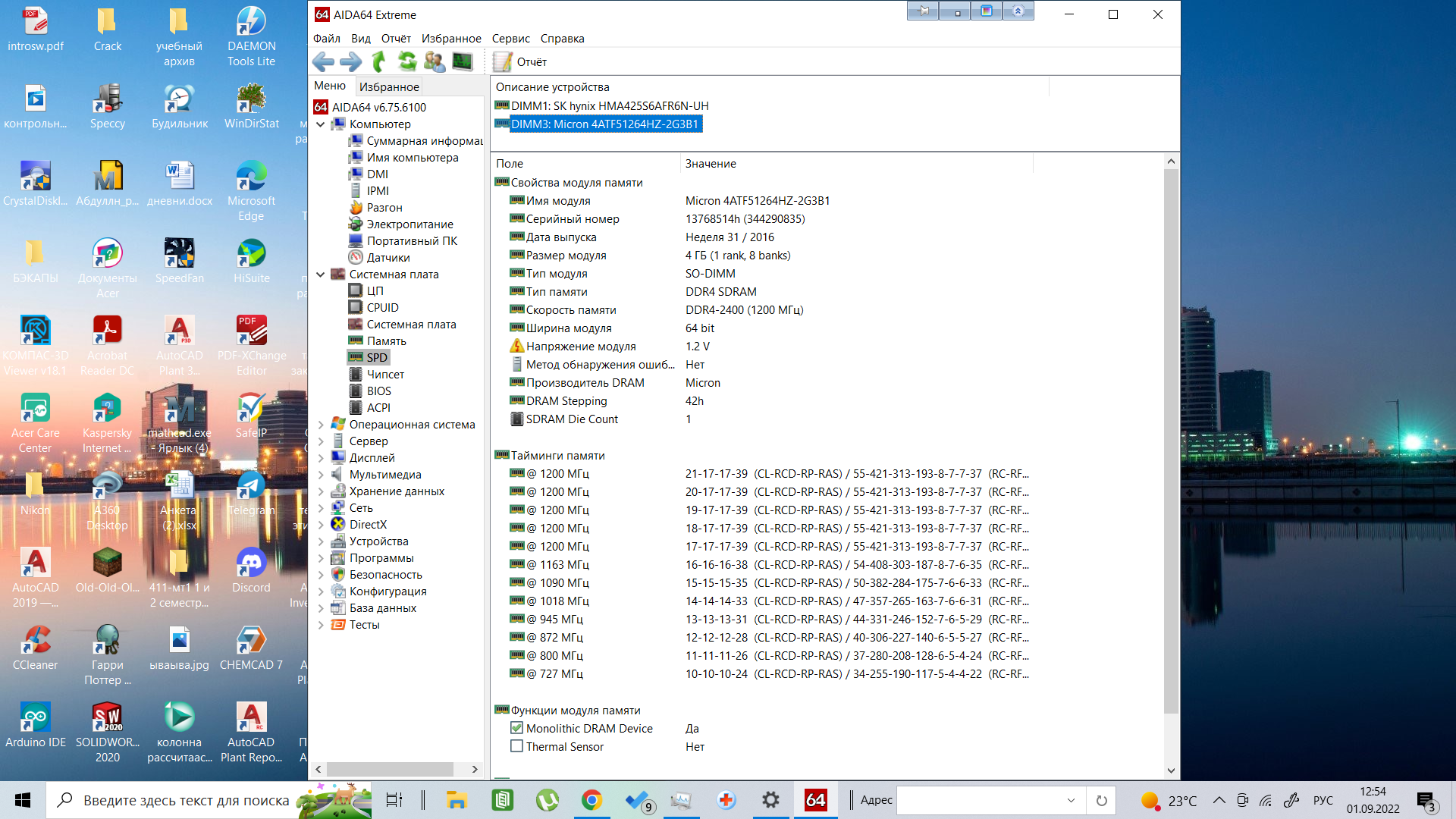
Task: Select DIMM3 Micron module row
Action: 605,124
